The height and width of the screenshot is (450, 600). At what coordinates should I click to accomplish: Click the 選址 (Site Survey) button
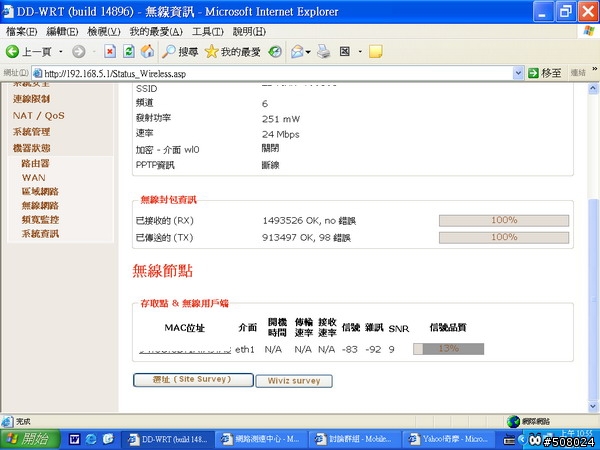[x=193, y=380]
